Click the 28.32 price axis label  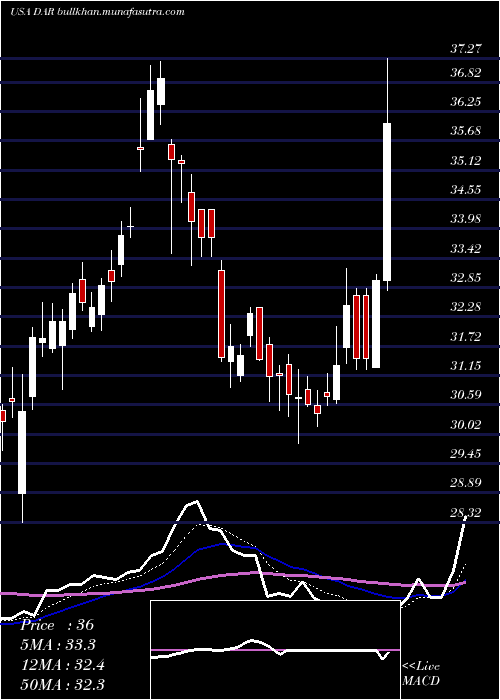tap(466, 512)
